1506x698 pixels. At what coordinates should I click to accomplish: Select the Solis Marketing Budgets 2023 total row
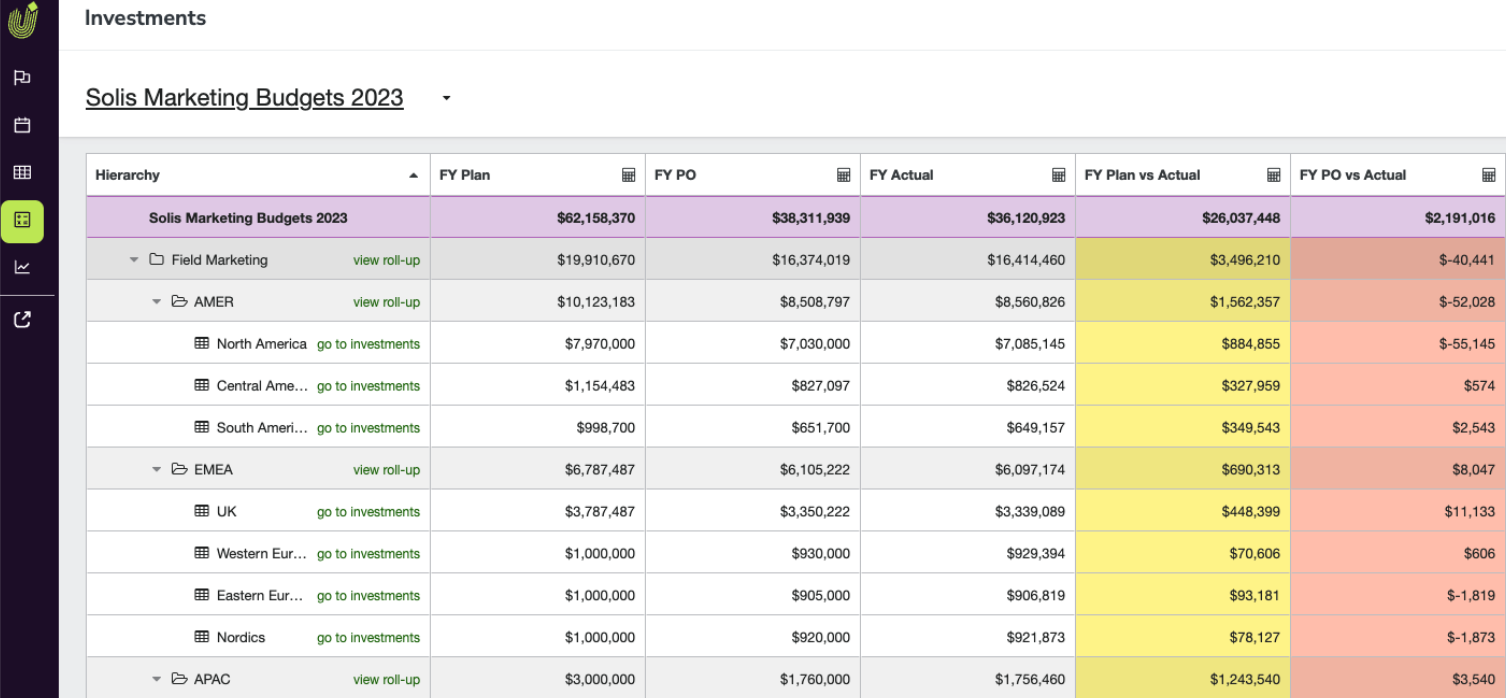pyautogui.click(x=796, y=217)
